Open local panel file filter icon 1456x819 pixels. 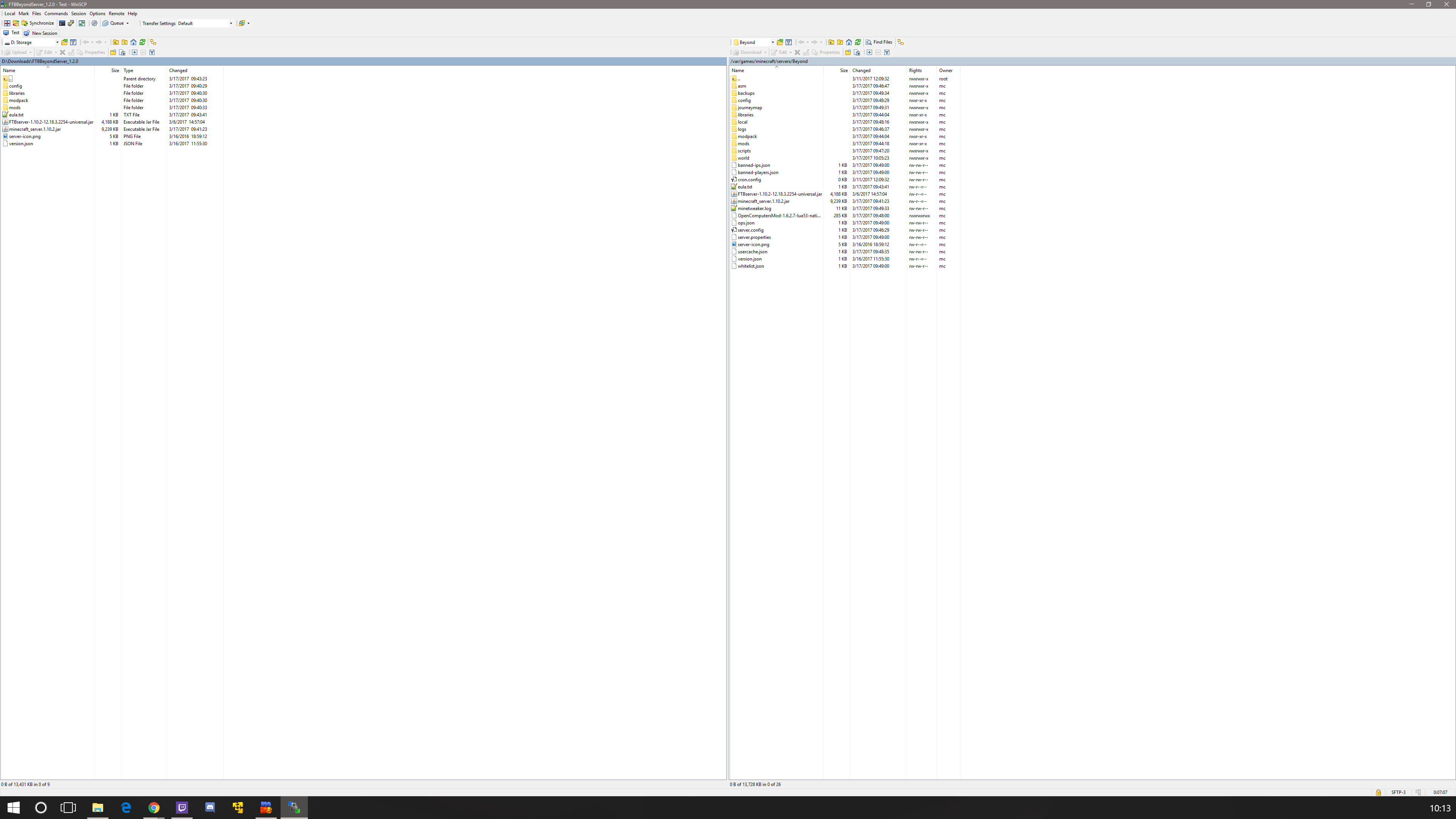[73, 42]
